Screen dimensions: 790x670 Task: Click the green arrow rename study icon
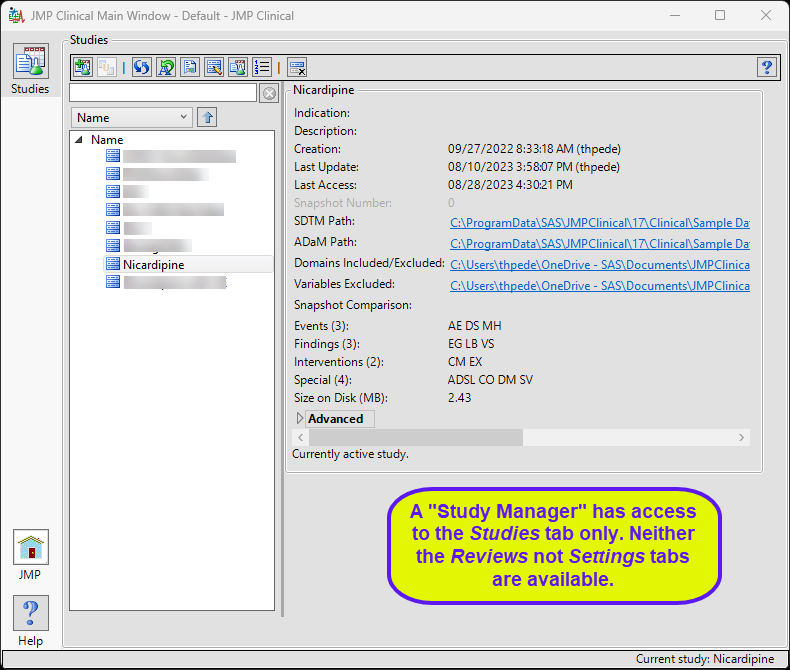(166, 67)
